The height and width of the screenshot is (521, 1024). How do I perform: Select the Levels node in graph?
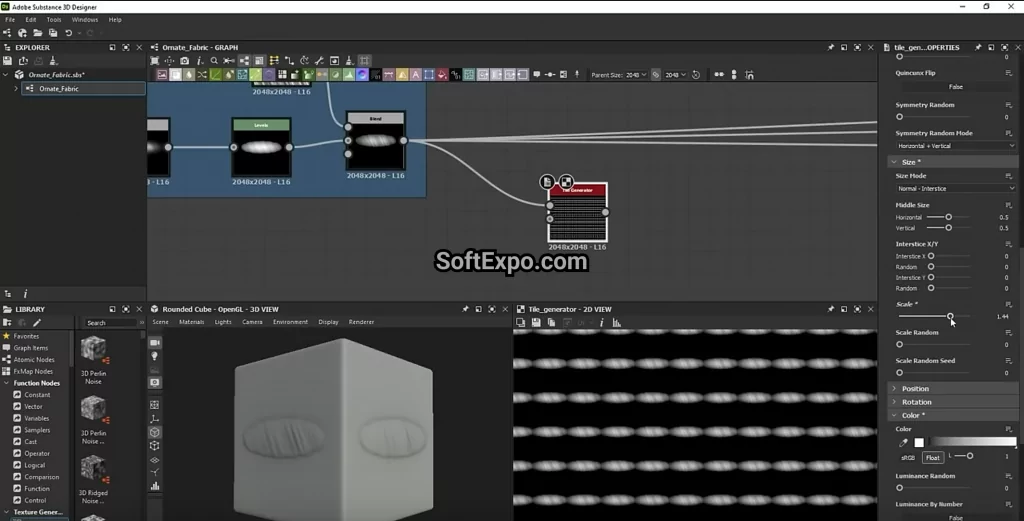click(261, 147)
